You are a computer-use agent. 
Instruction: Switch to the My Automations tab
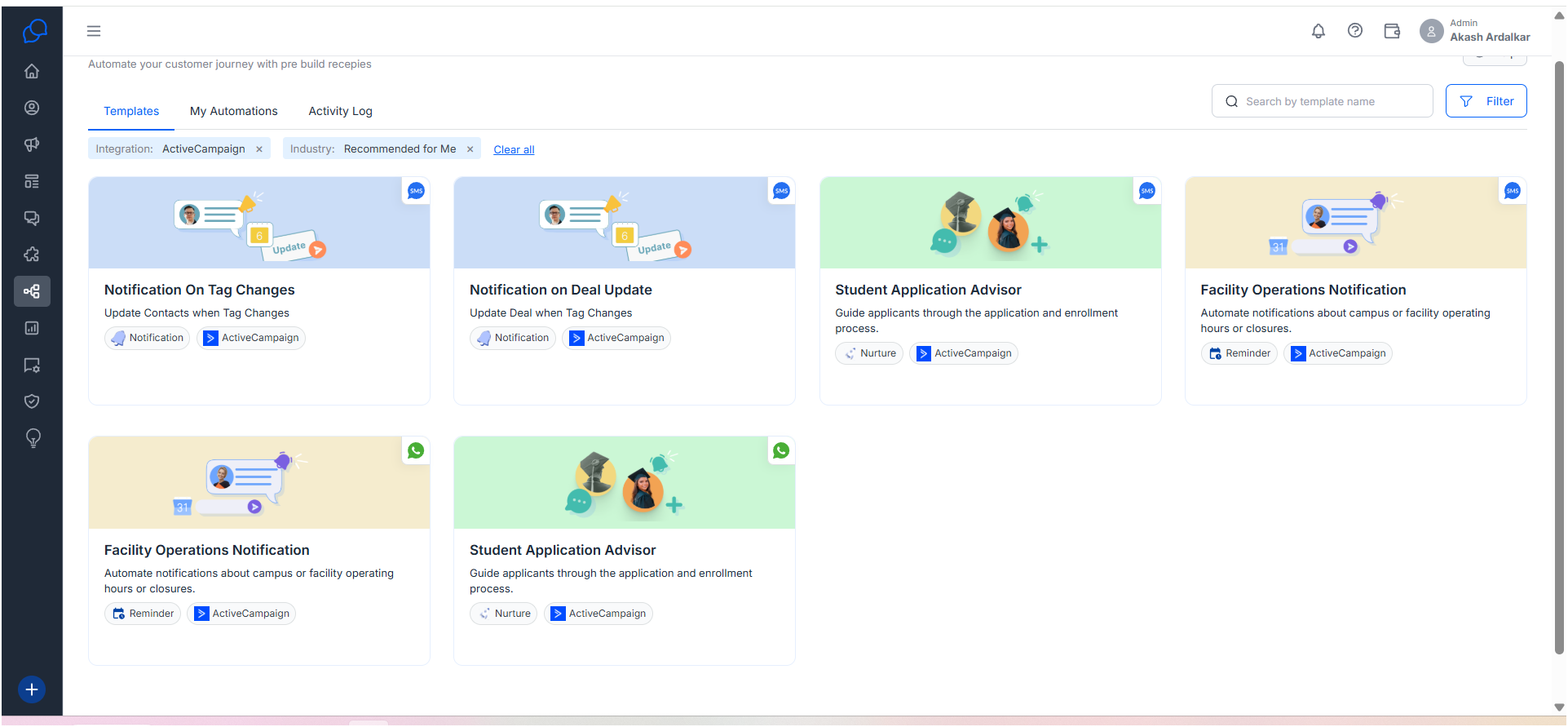(234, 112)
